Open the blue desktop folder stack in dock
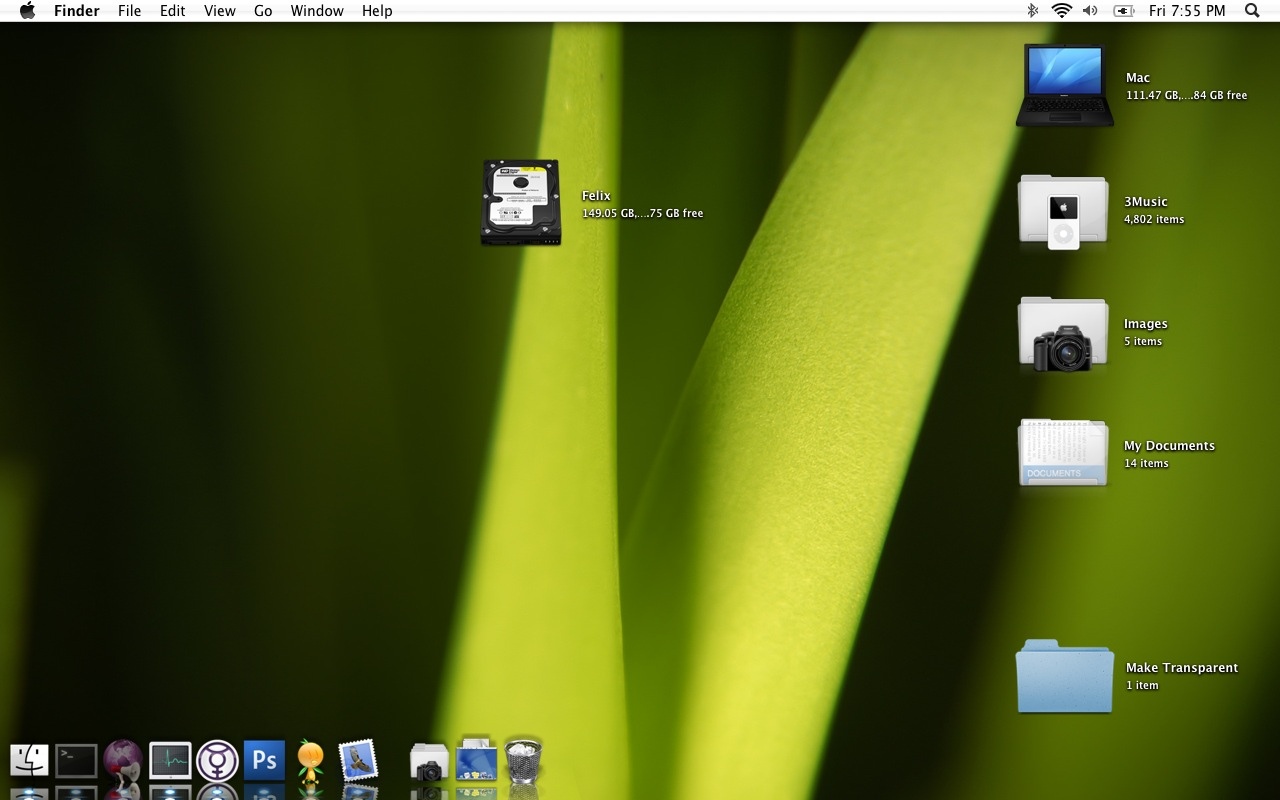The height and width of the screenshot is (800, 1280). (x=477, y=760)
